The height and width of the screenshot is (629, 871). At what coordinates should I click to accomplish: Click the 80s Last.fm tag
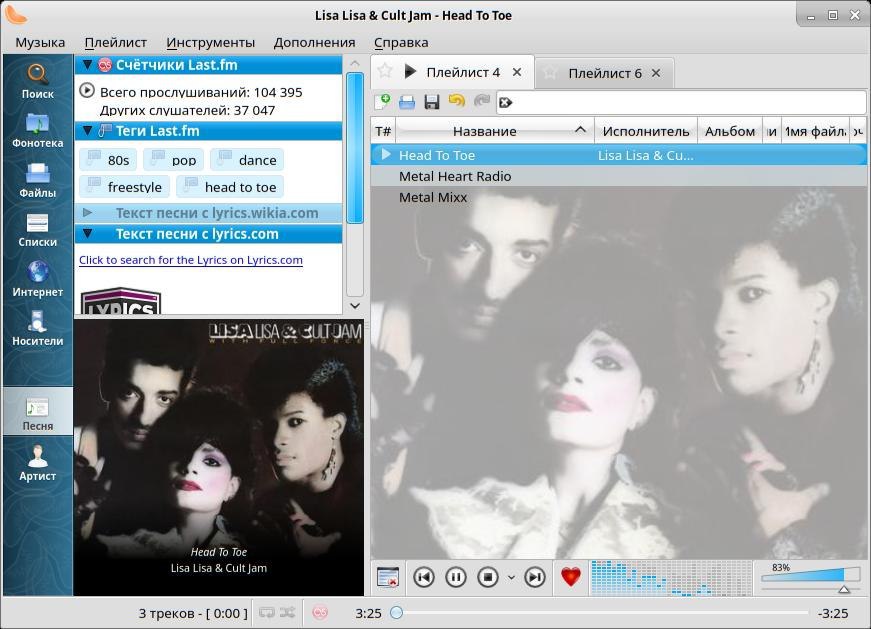click(108, 160)
